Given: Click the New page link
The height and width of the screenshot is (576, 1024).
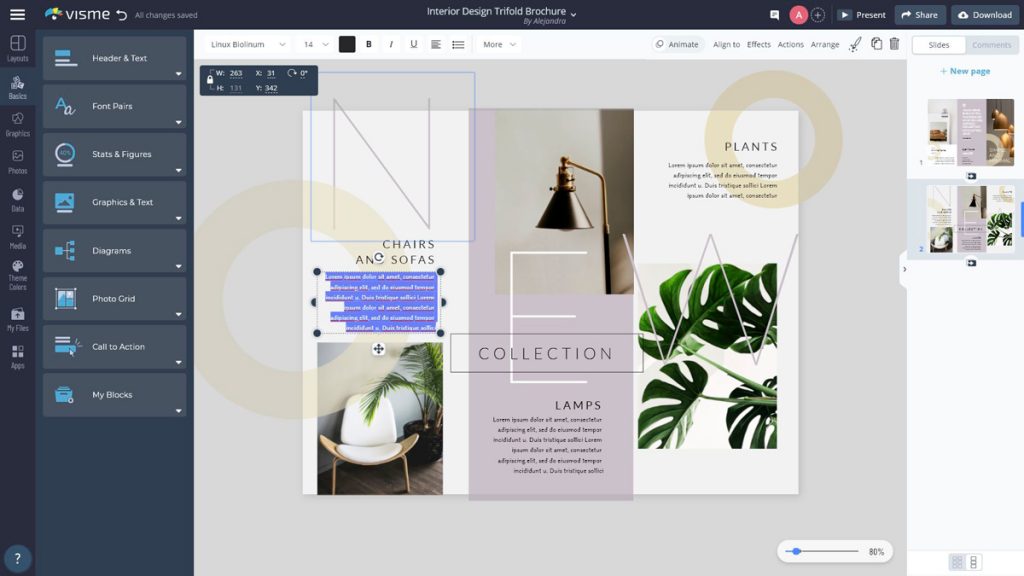Looking at the screenshot, I should click(965, 69).
